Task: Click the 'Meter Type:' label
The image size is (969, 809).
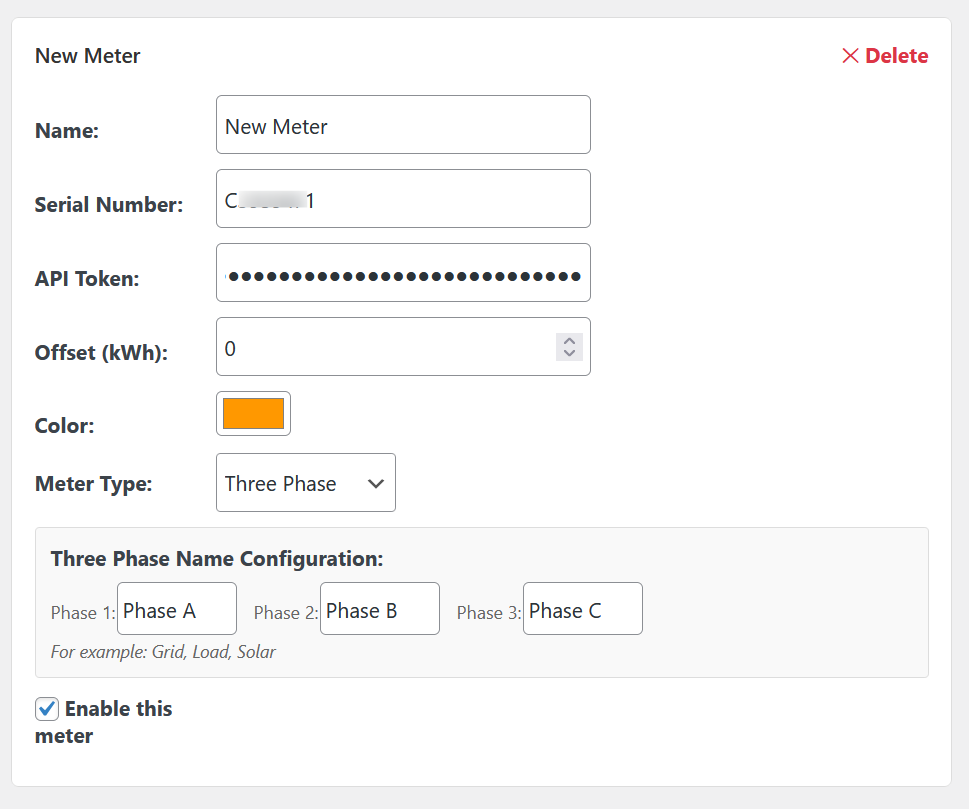Action: [93, 484]
